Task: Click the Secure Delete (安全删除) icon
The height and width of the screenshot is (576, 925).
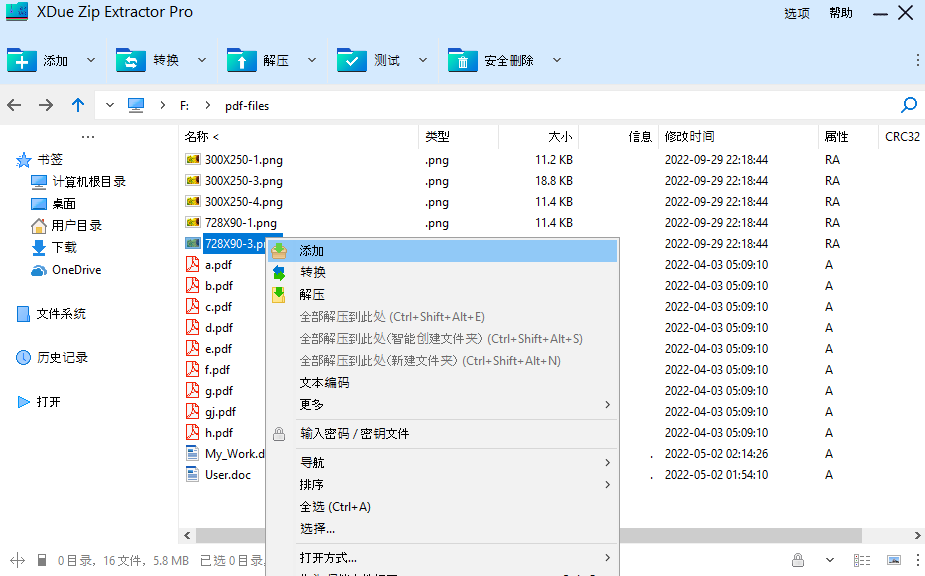Action: pos(463,60)
